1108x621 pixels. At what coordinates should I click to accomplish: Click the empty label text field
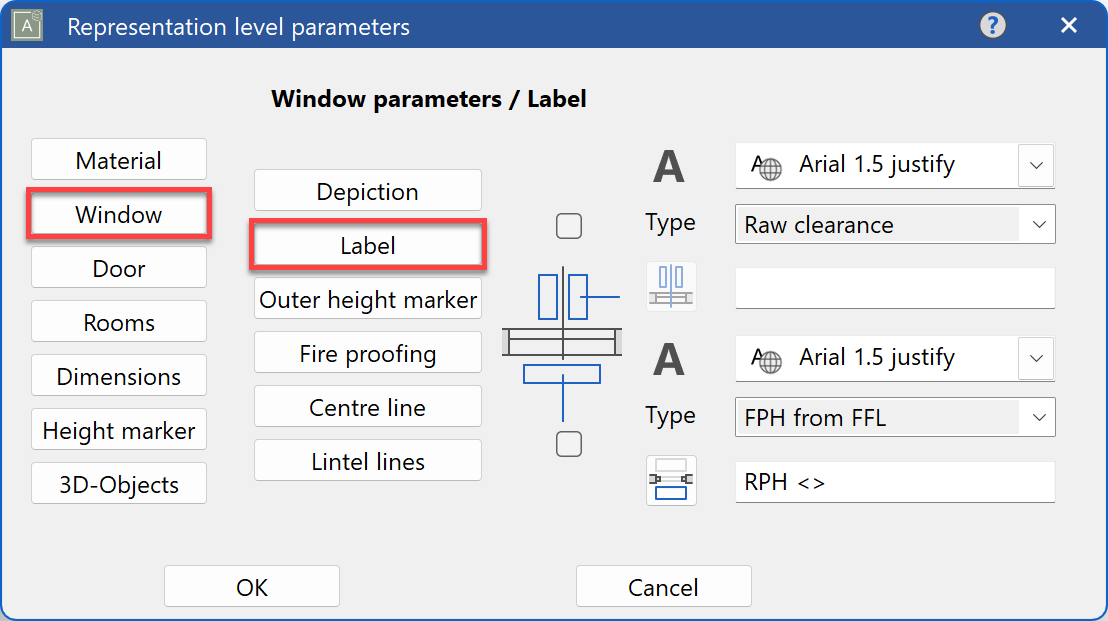(x=894, y=288)
